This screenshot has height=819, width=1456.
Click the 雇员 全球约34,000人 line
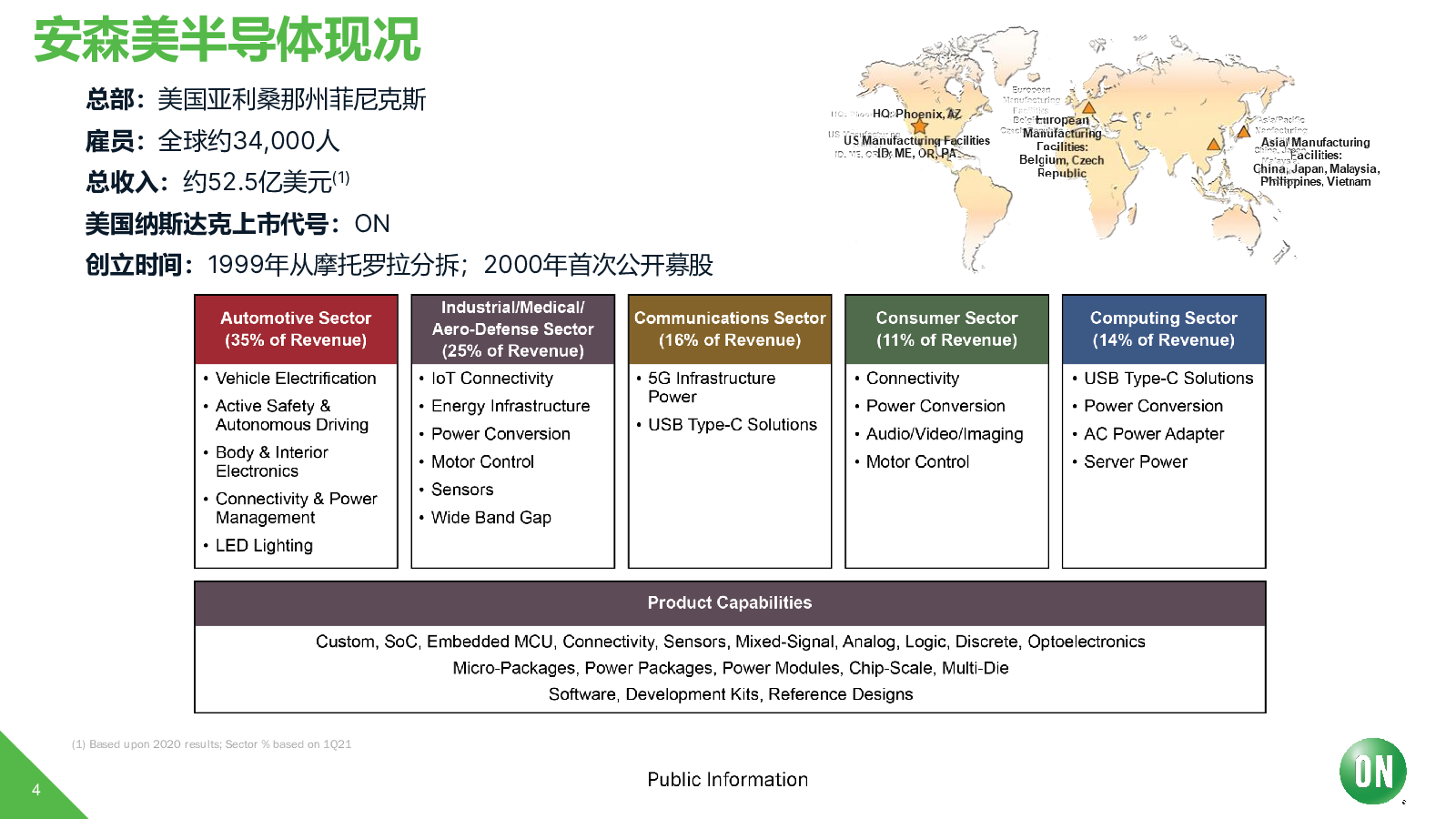[x=212, y=141]
